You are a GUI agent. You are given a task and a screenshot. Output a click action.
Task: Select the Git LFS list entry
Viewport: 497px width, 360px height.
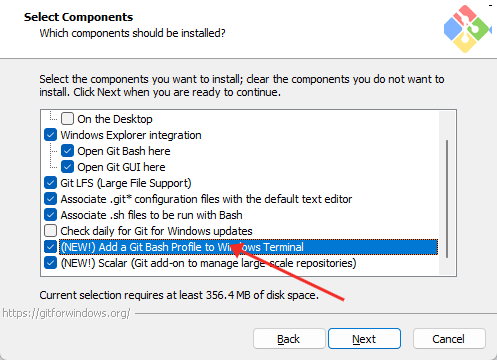[126, 183]
